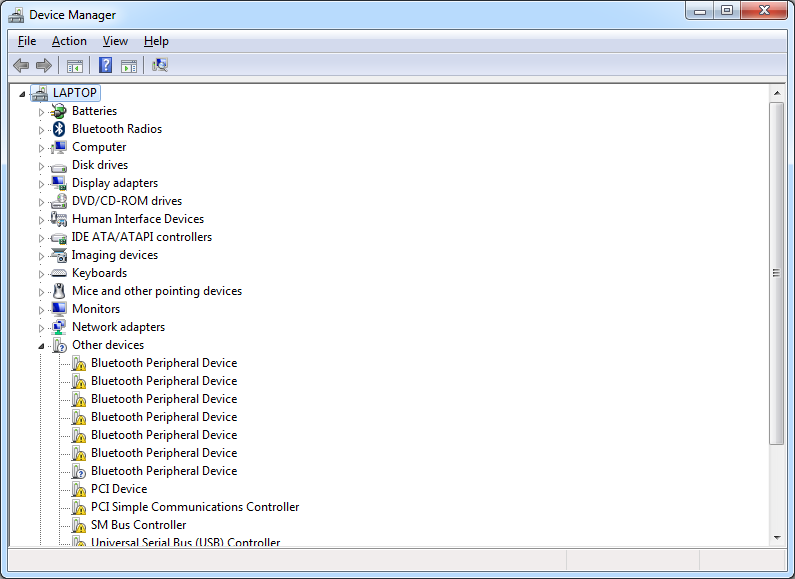The width and height of the screenshot is (795, 579).
Task: Expand the Disk drives category
Action: [x=42, y=166]
